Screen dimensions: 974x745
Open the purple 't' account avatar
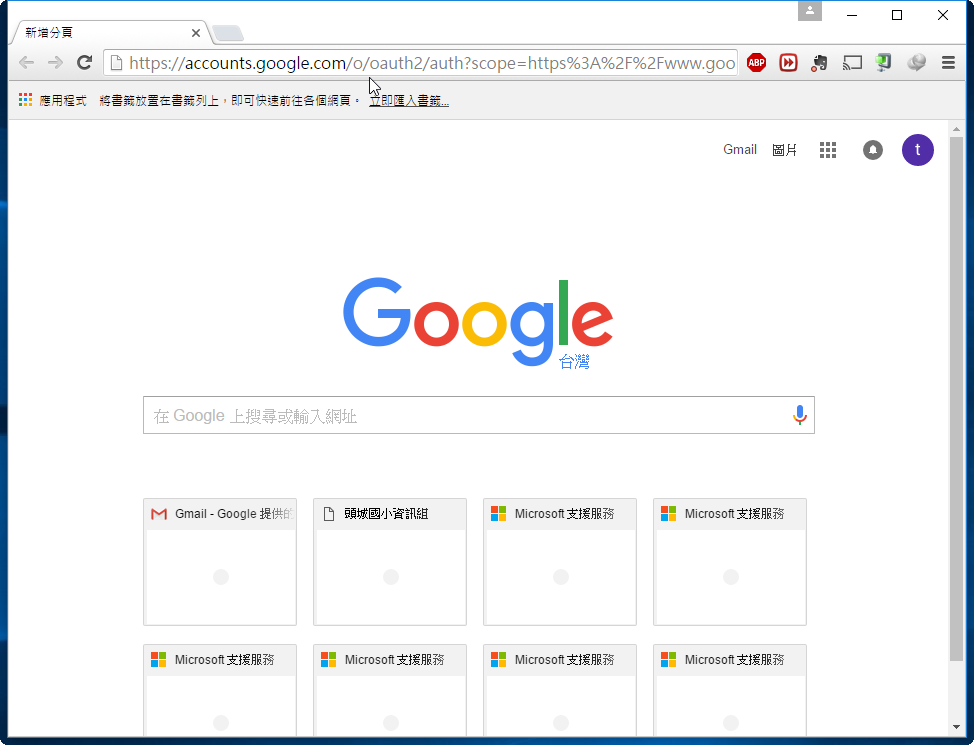[917, 150]
